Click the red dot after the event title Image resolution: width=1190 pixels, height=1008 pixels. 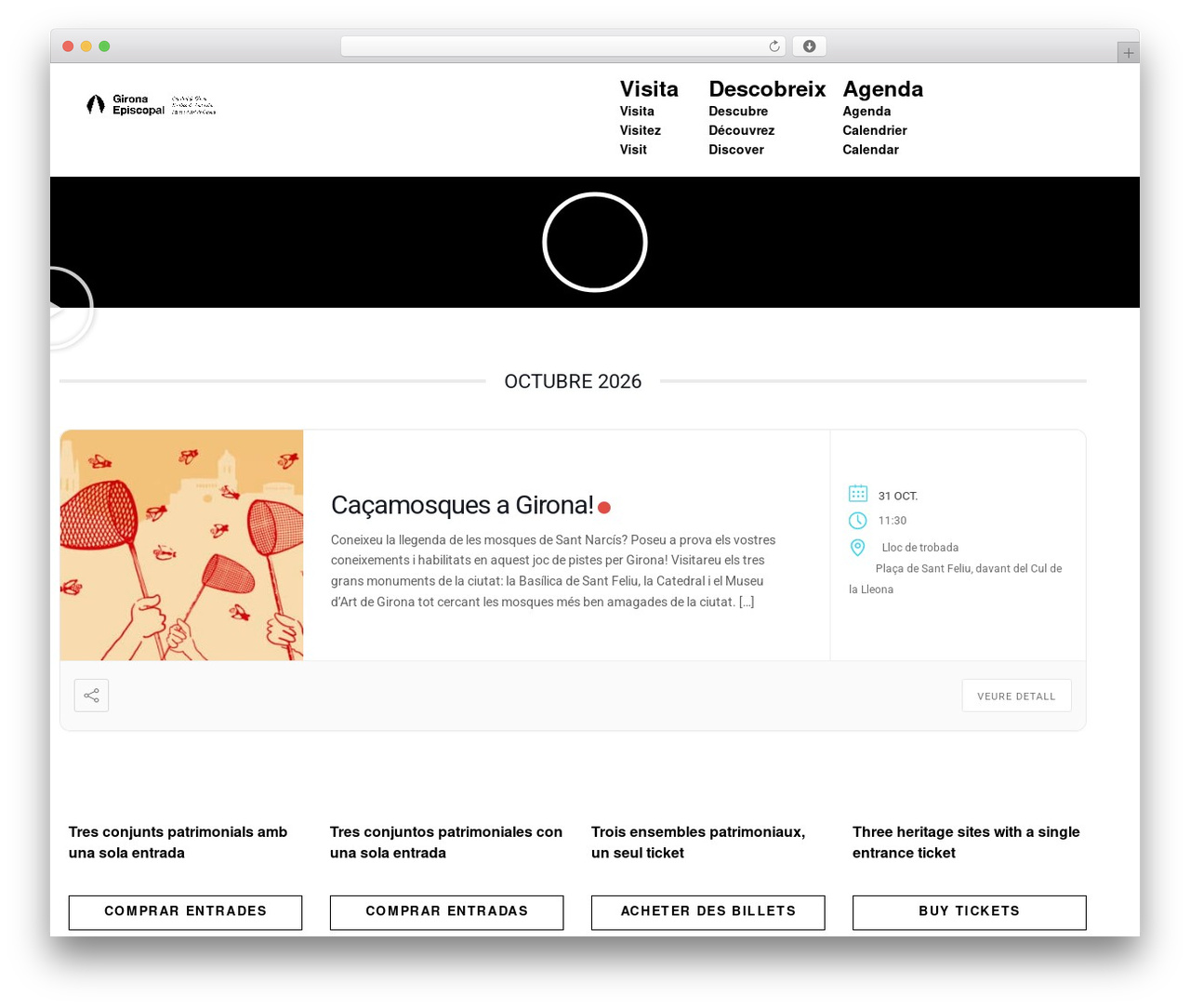604,507
